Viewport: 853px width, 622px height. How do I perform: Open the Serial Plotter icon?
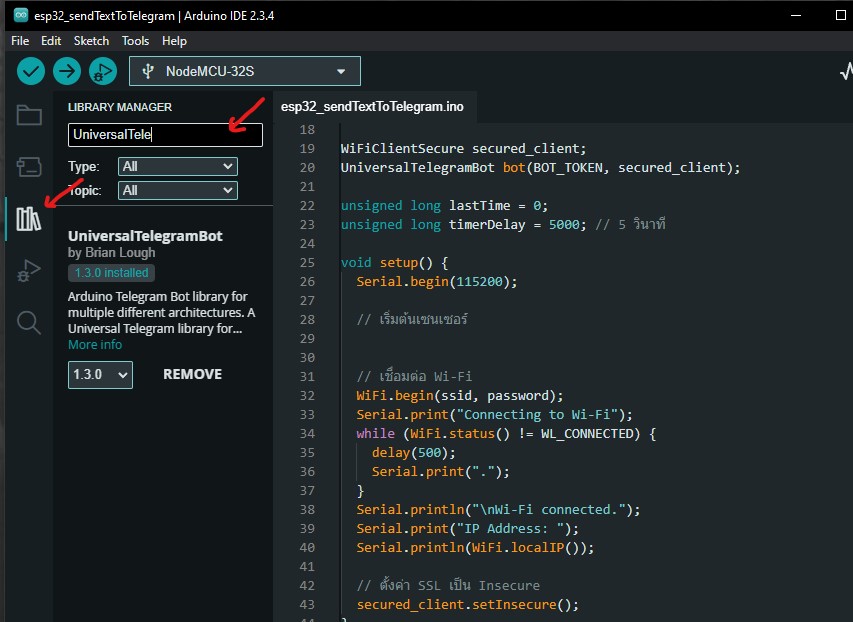tap(846, 71)
